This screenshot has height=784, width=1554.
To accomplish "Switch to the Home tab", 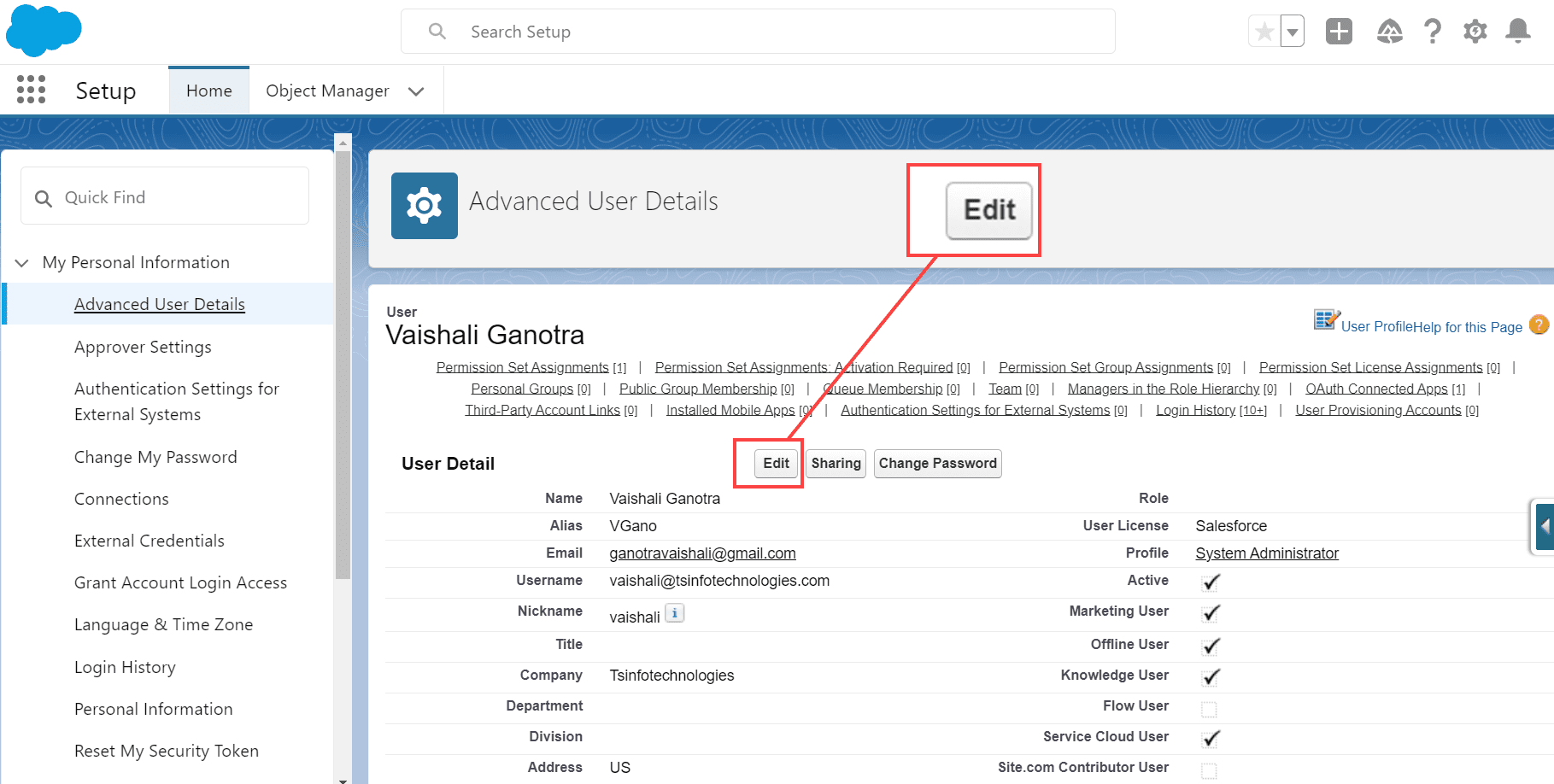I will point(209,91).
